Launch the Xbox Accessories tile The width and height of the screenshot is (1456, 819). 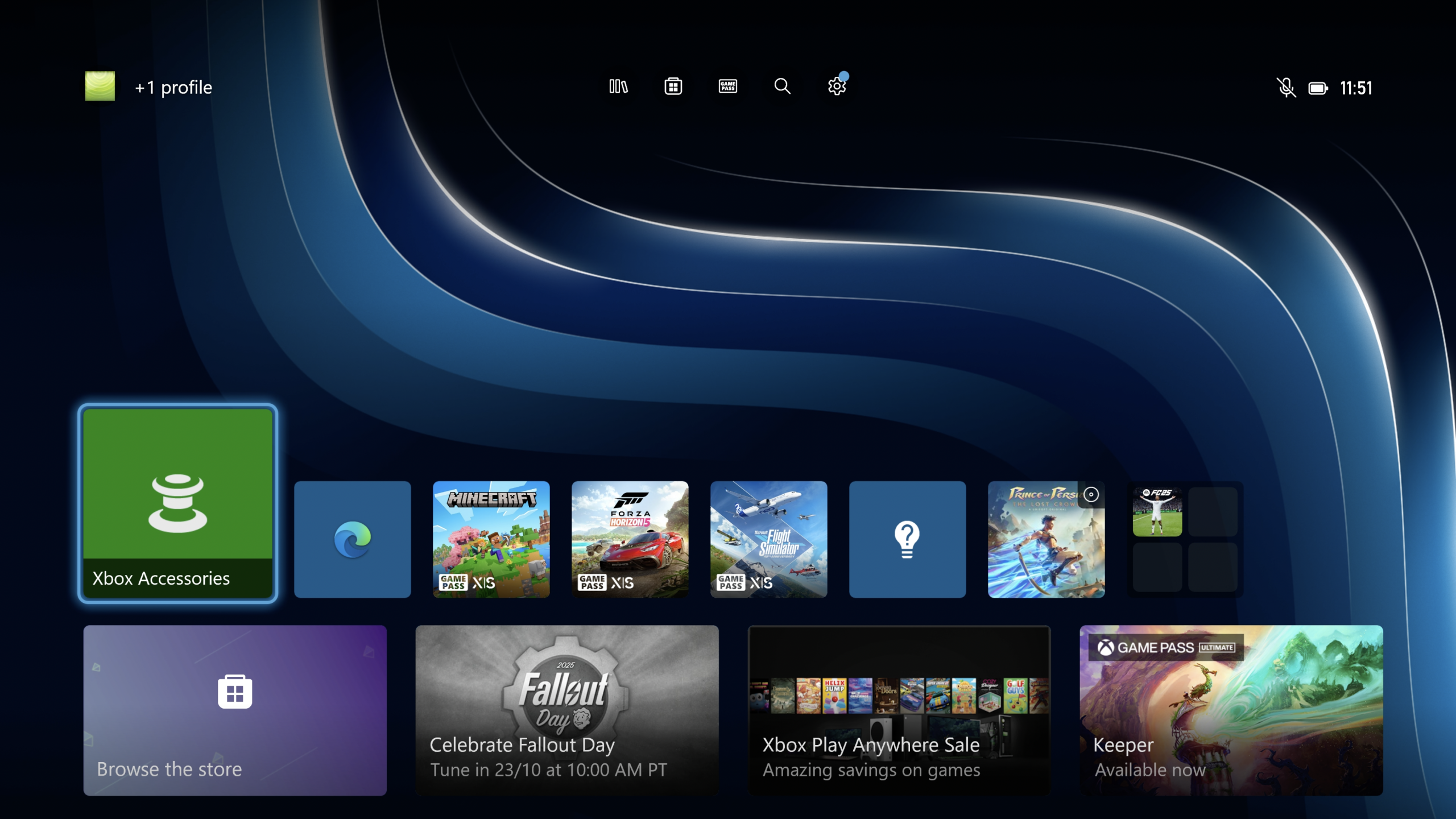coord(178,503)
